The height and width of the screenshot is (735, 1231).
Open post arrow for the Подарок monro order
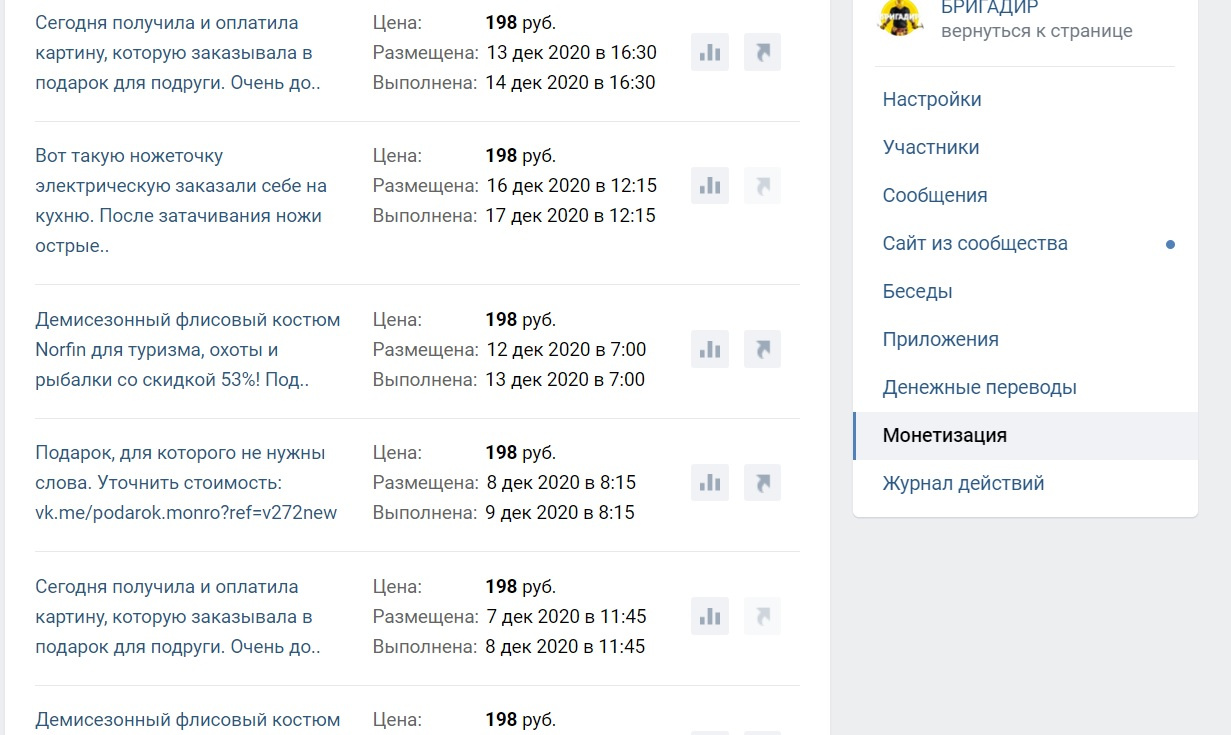pyautogui.click(x=762, y=483)
